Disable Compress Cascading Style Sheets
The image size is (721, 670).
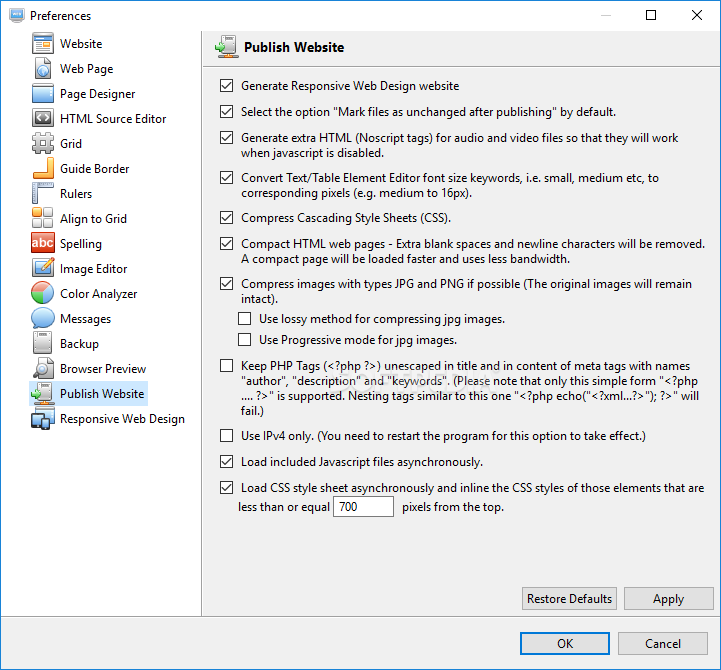pyautogui.click(x=226, y=218)
